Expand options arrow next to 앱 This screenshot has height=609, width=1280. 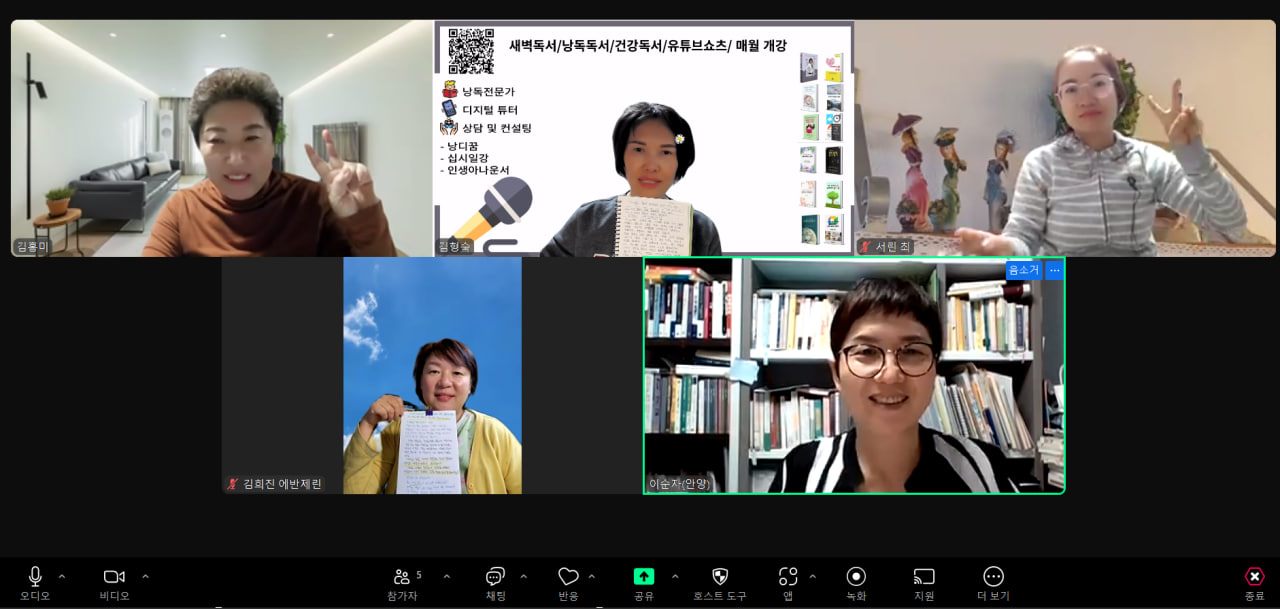click(x=812, y=576)
